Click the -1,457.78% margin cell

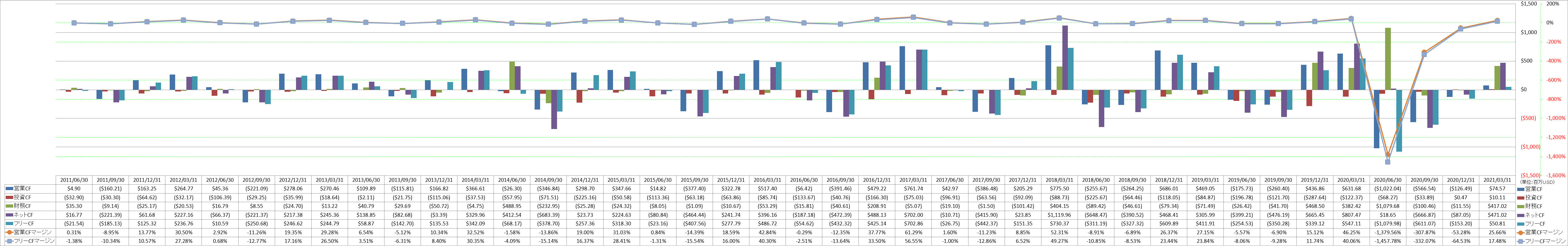click(x=1388, y=241)
